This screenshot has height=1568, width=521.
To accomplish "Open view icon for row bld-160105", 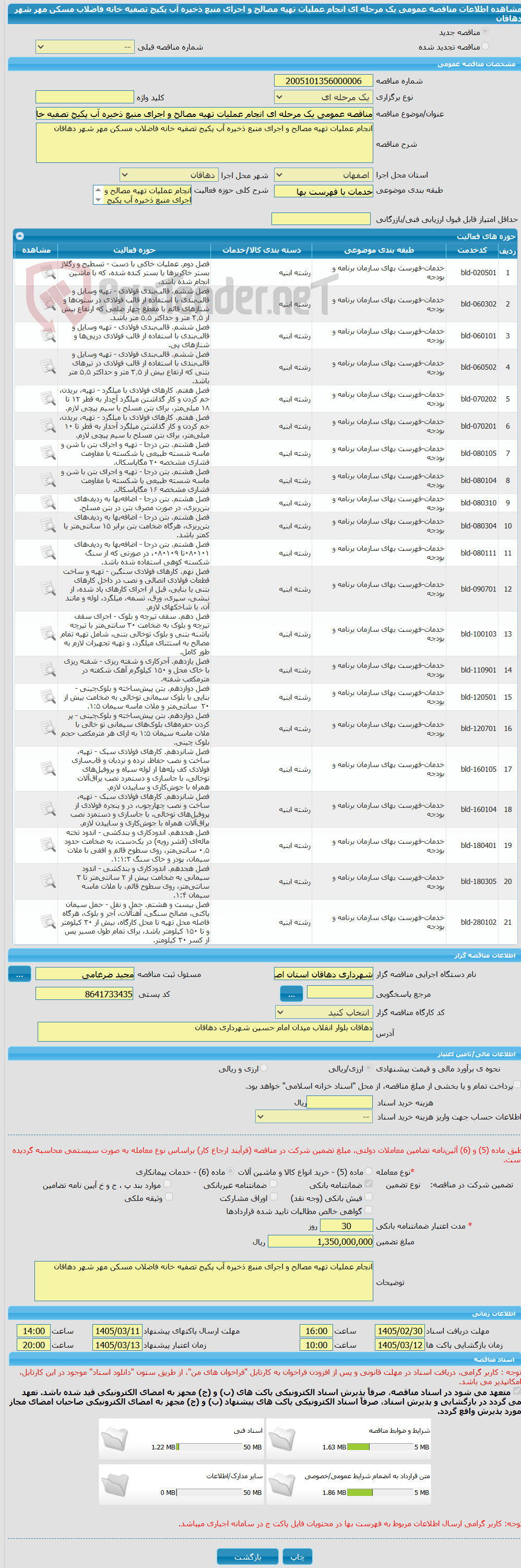I will [x=48, y=769].
